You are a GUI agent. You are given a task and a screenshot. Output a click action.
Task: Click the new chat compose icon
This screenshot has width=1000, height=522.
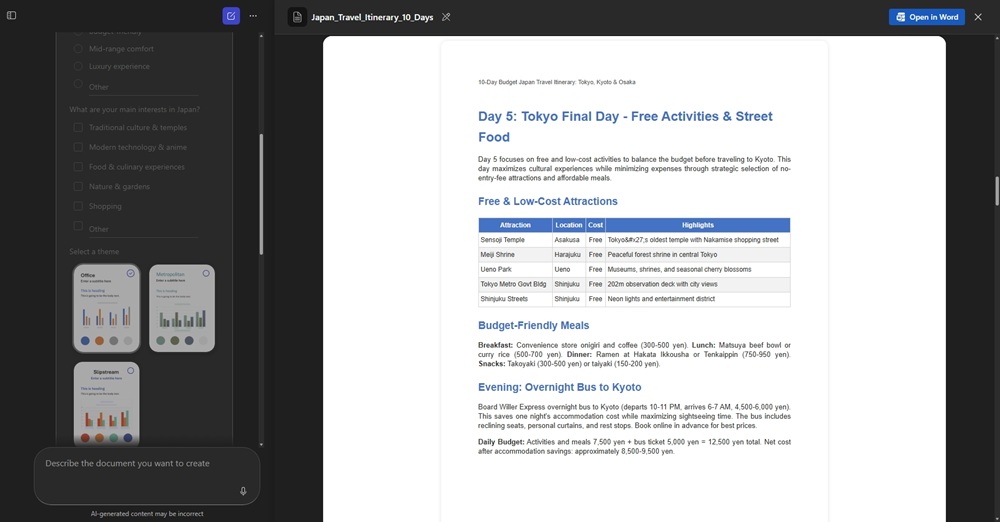click(x=231, y=16)
